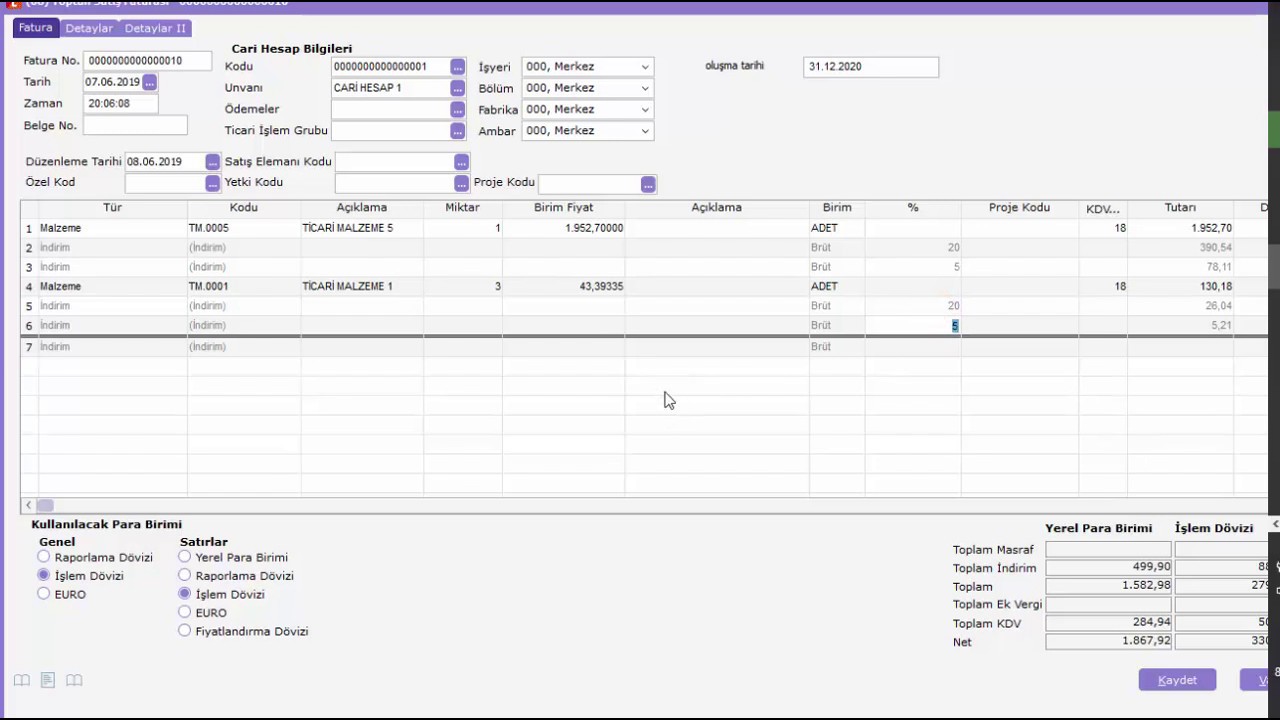Open Düzenleme Tarihi date picker button
The image size is (1280, 720).
[212, 162]
